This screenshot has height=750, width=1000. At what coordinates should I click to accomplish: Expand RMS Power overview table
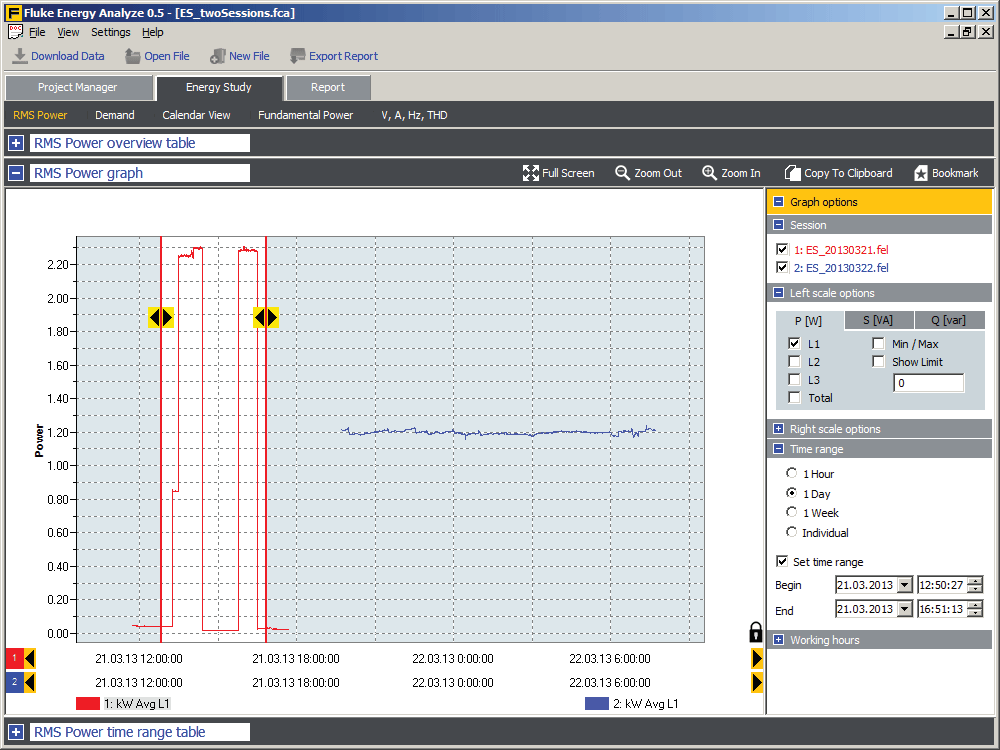coord(16,143)
